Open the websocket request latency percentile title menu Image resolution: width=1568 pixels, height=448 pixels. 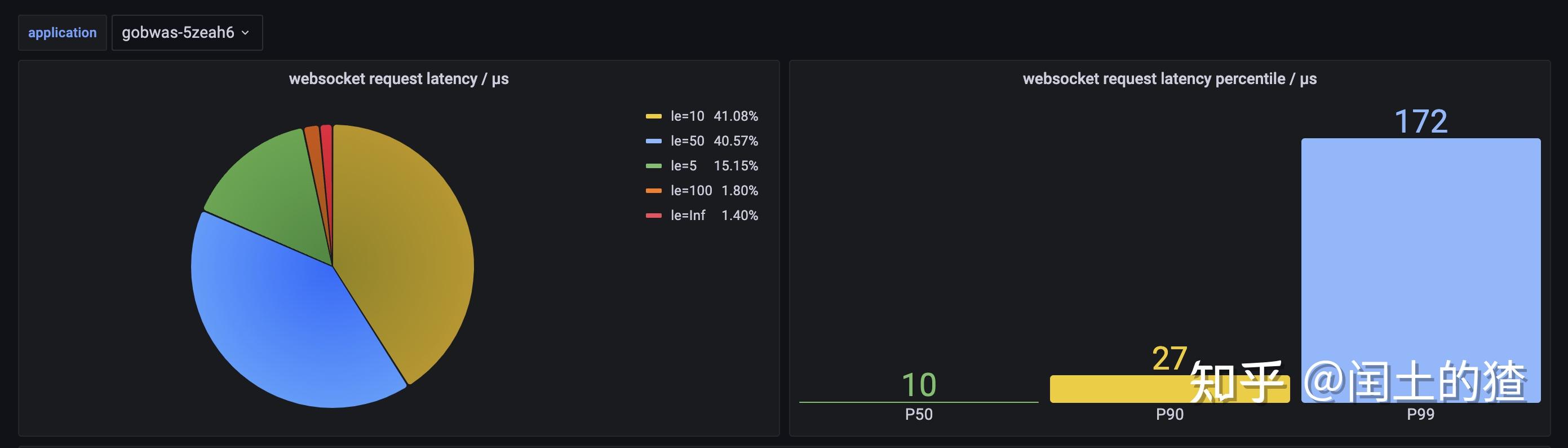point(1170,78)
